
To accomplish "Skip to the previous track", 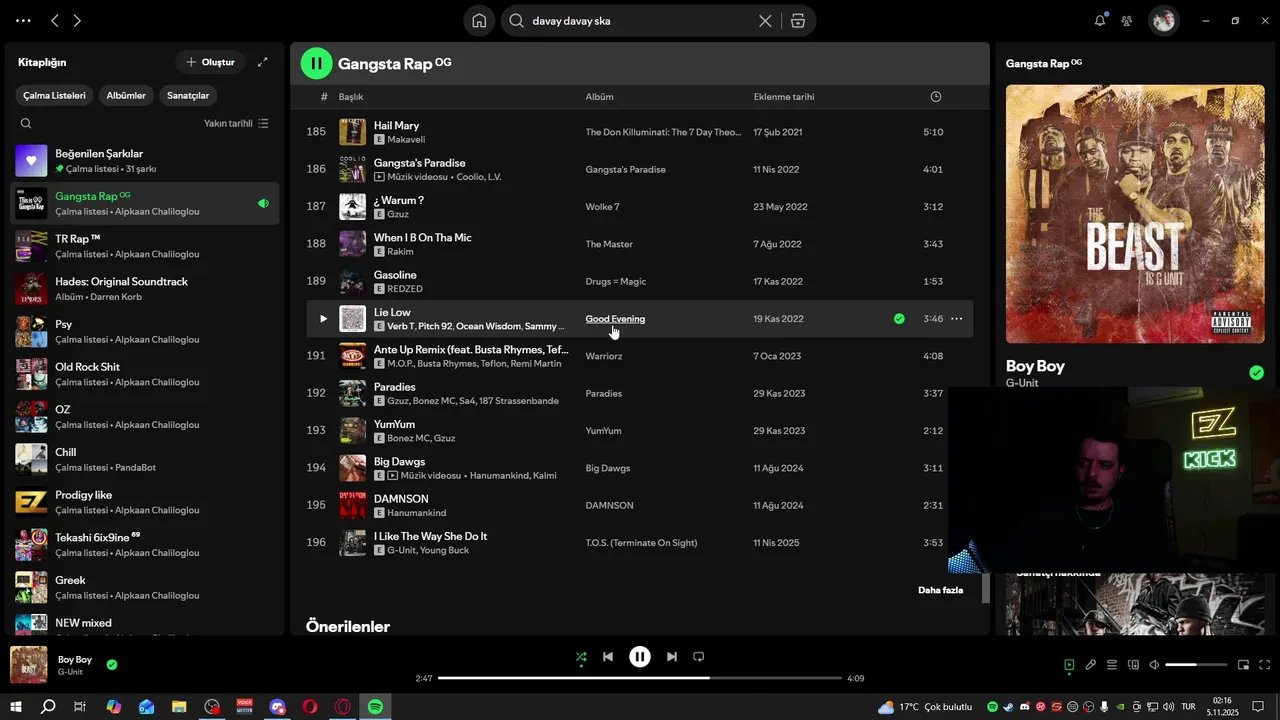I will (608, 657).
